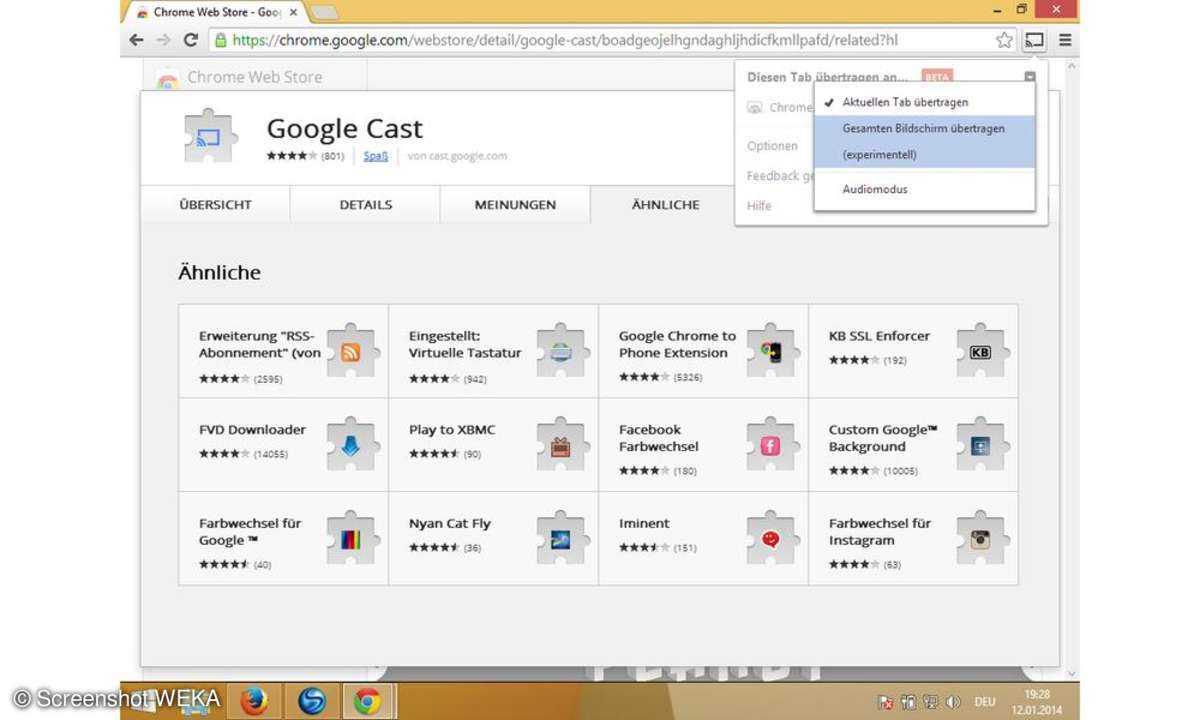1200x720 pixels.
Task: Click the Chrome taskbar icon
Action: click(368, 702)
